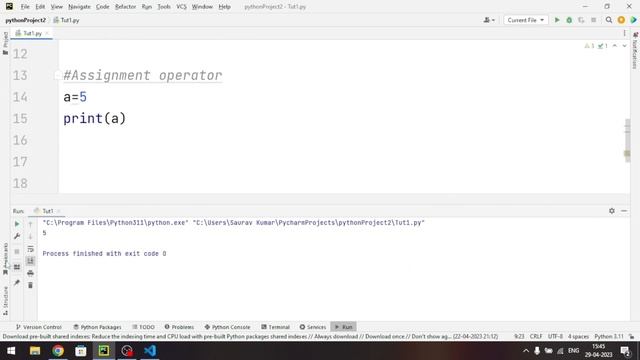Open Windows Start menu
Screen dimensions: 640x360
pyautogui.click(x=11, y=351)
